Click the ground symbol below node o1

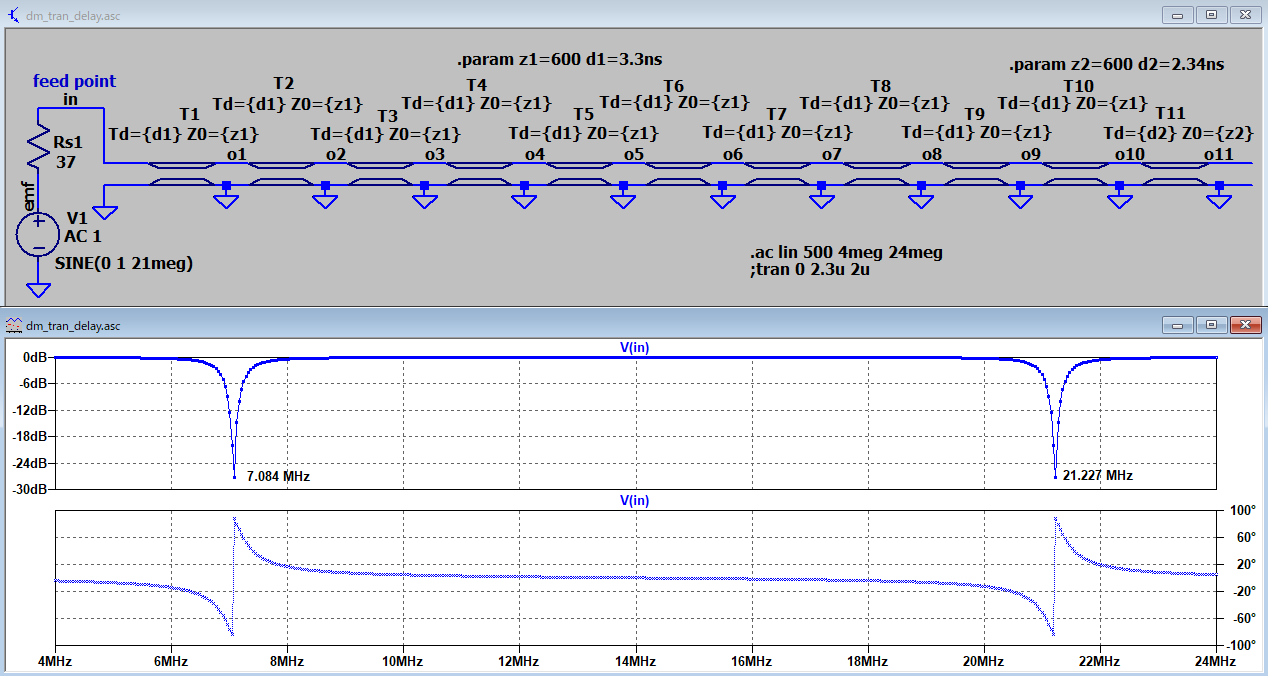click(227, 201)
